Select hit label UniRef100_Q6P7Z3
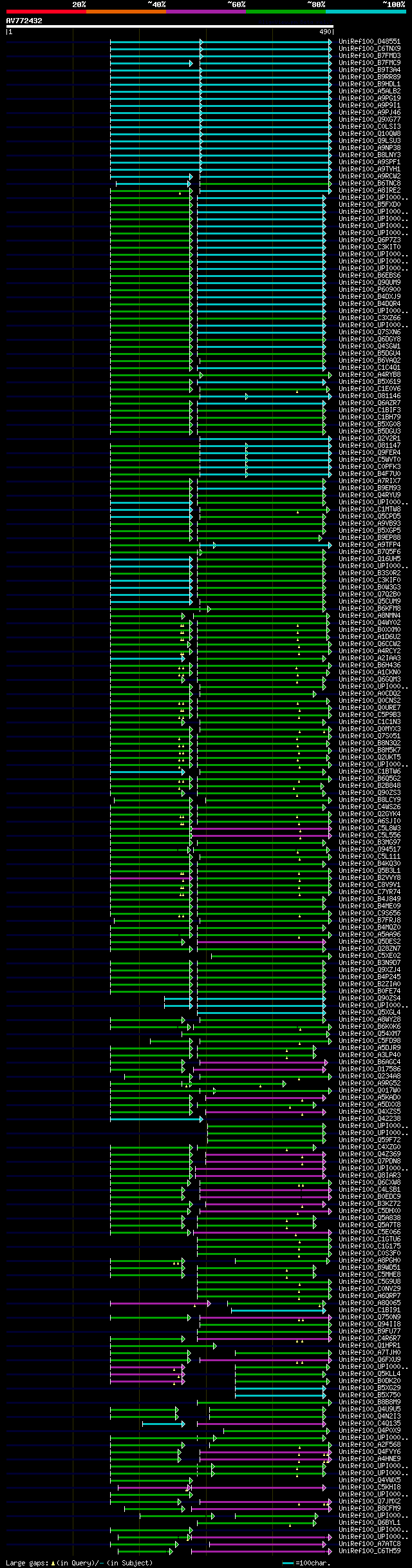Image resolution: width=412 pixels, height=1568 pixels. point(370,240)
